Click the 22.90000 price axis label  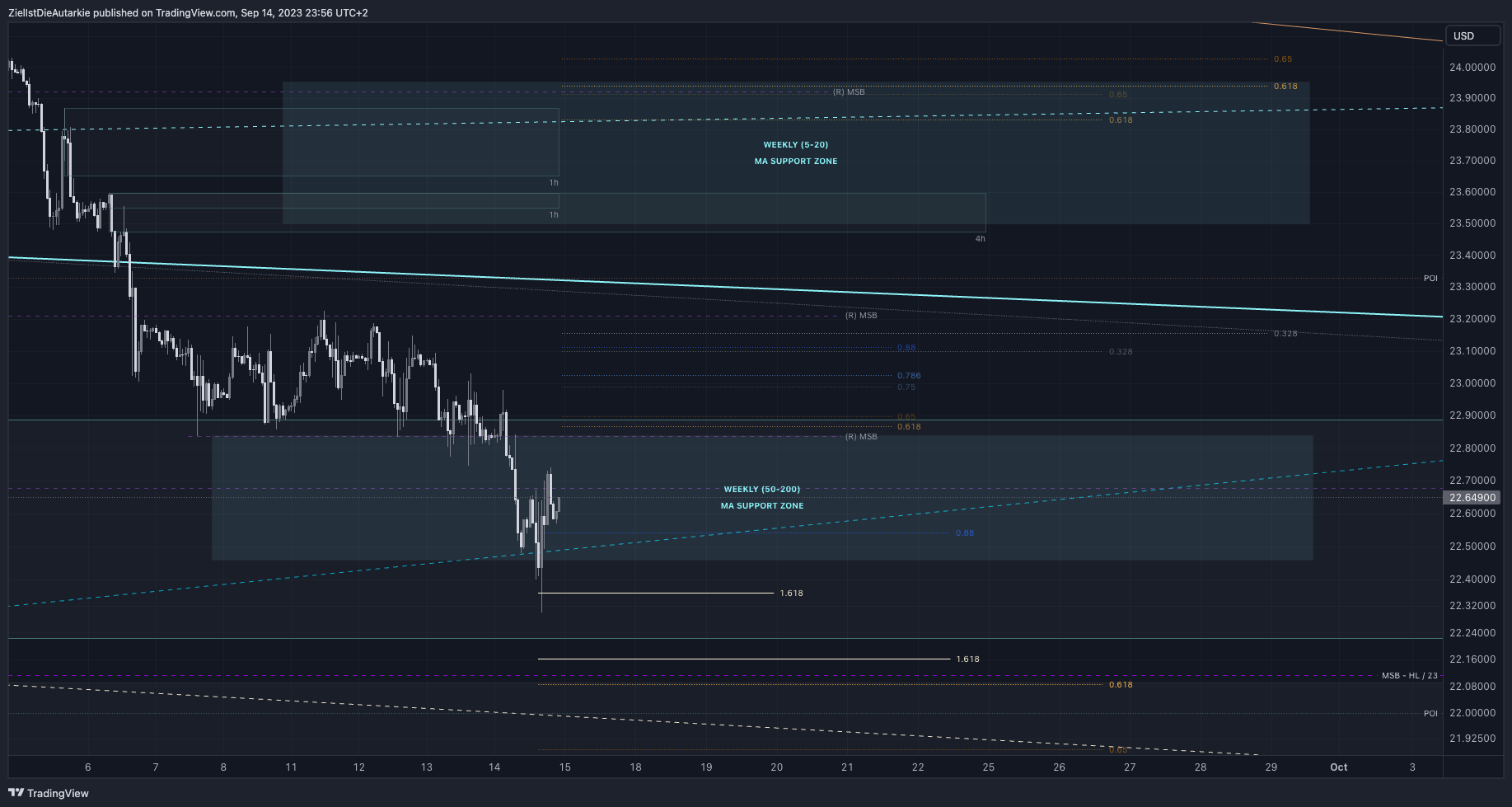click(1472, 415)
